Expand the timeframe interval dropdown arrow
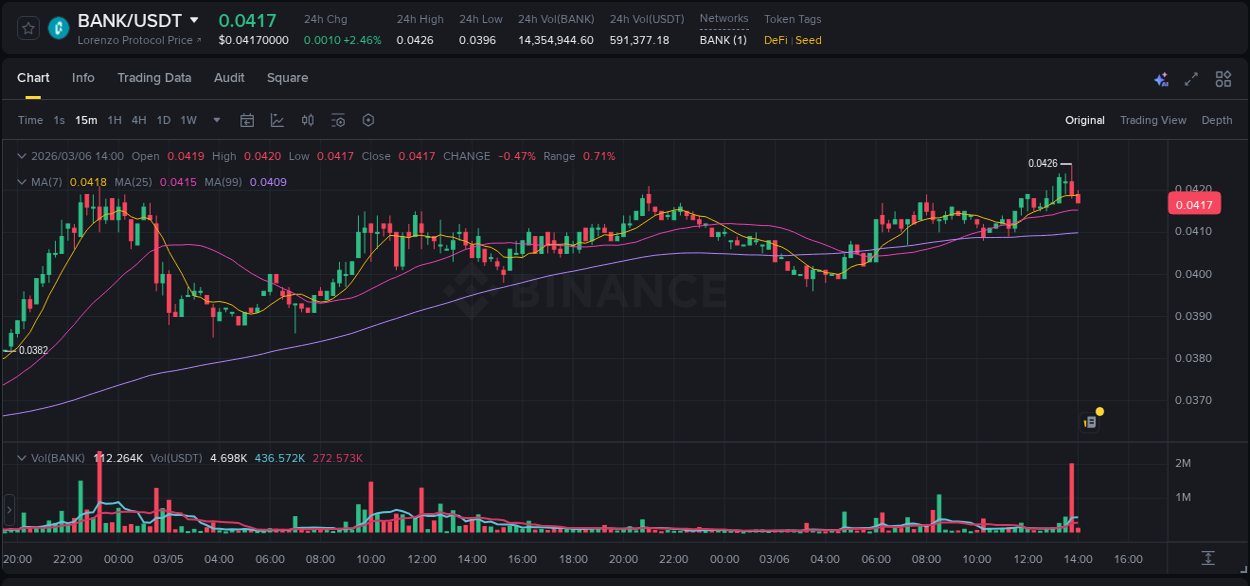The image size is (1250, 586). [215, 120]
